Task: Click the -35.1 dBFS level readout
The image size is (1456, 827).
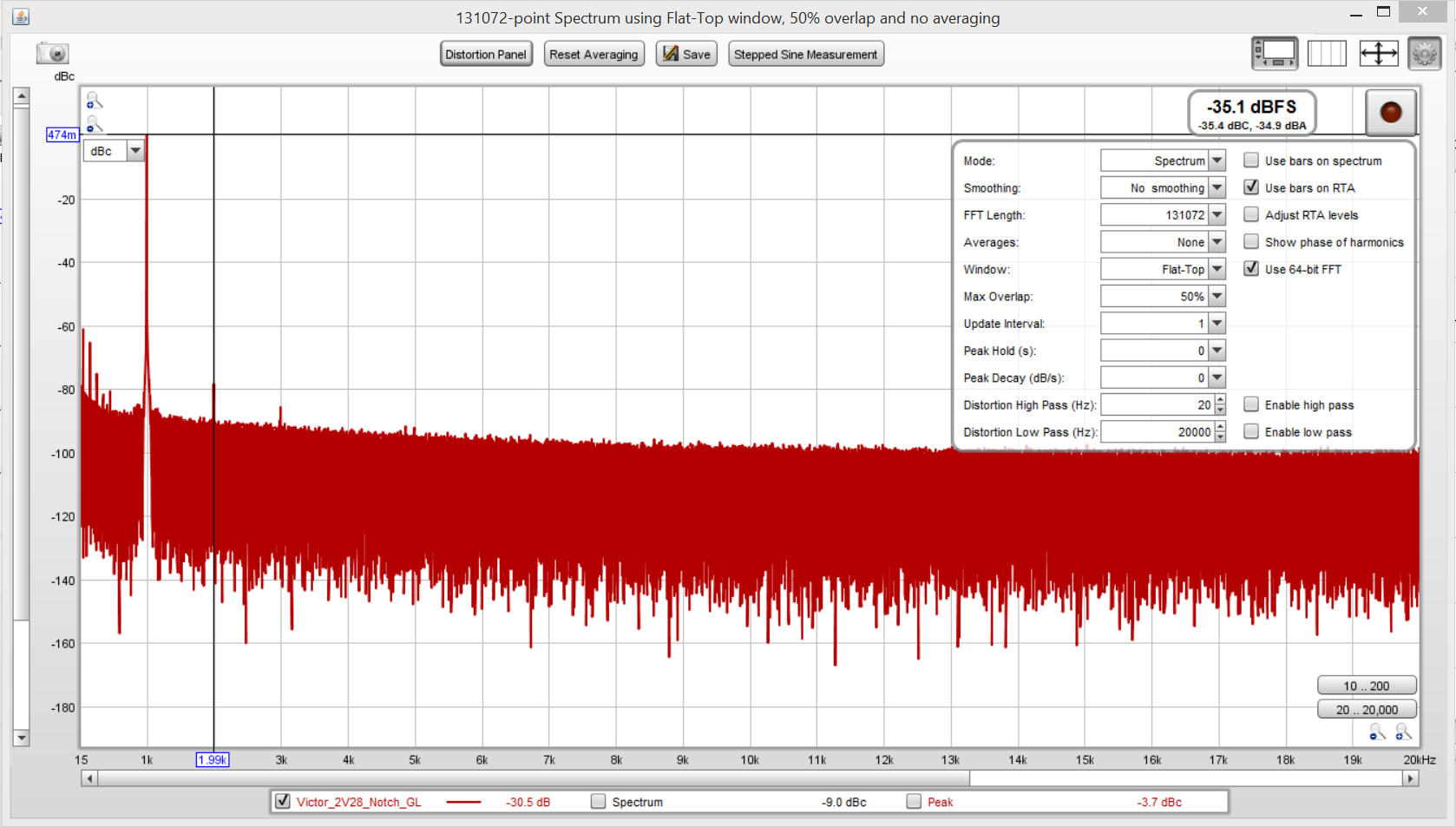Action: click(1251, 112)
